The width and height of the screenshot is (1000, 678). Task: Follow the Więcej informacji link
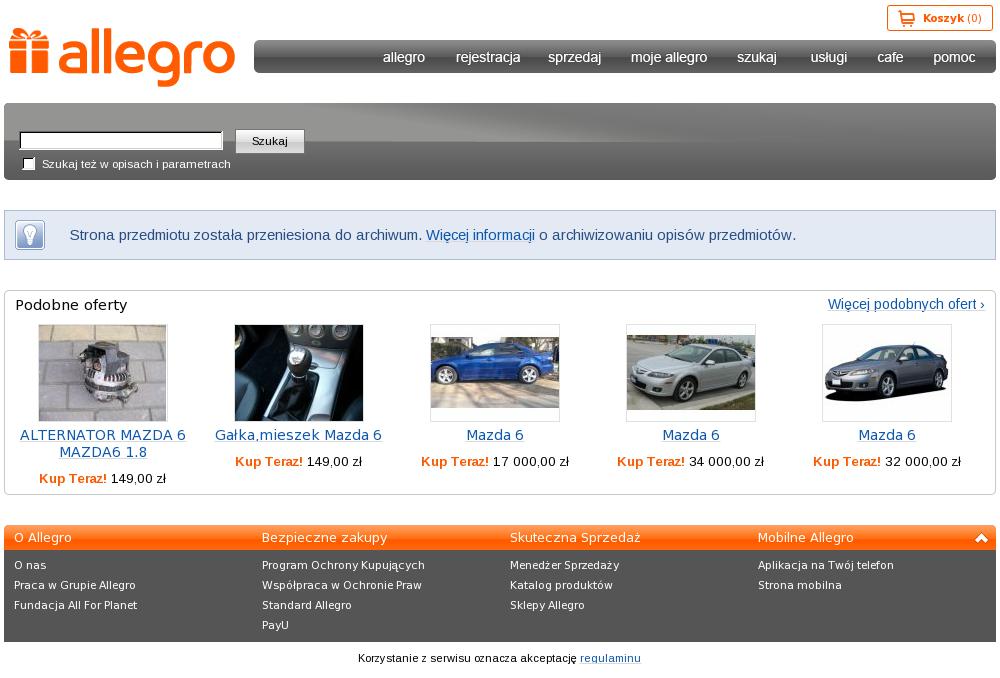pos(480,235)
